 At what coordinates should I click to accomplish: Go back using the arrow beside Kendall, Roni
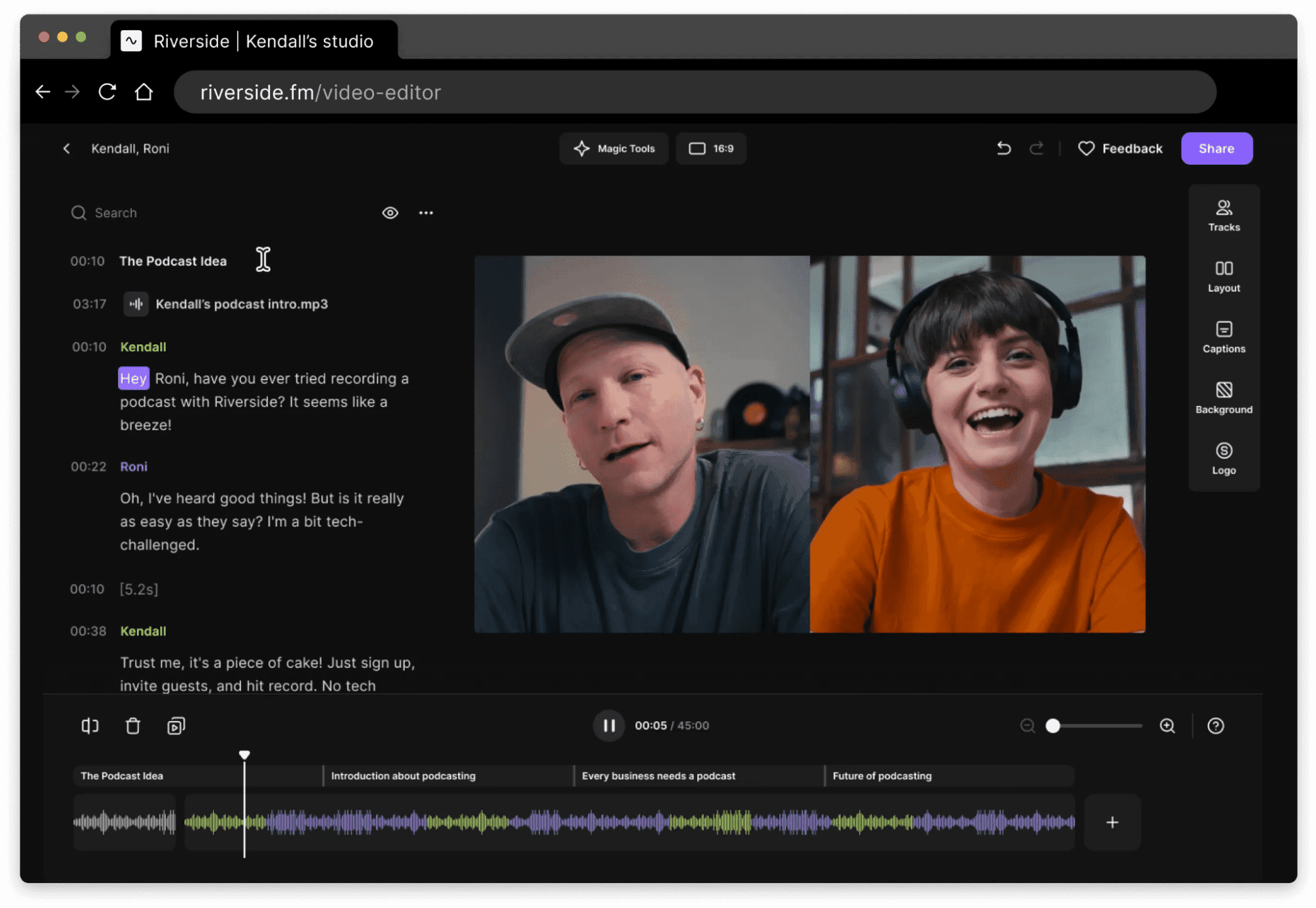point(66,148)
